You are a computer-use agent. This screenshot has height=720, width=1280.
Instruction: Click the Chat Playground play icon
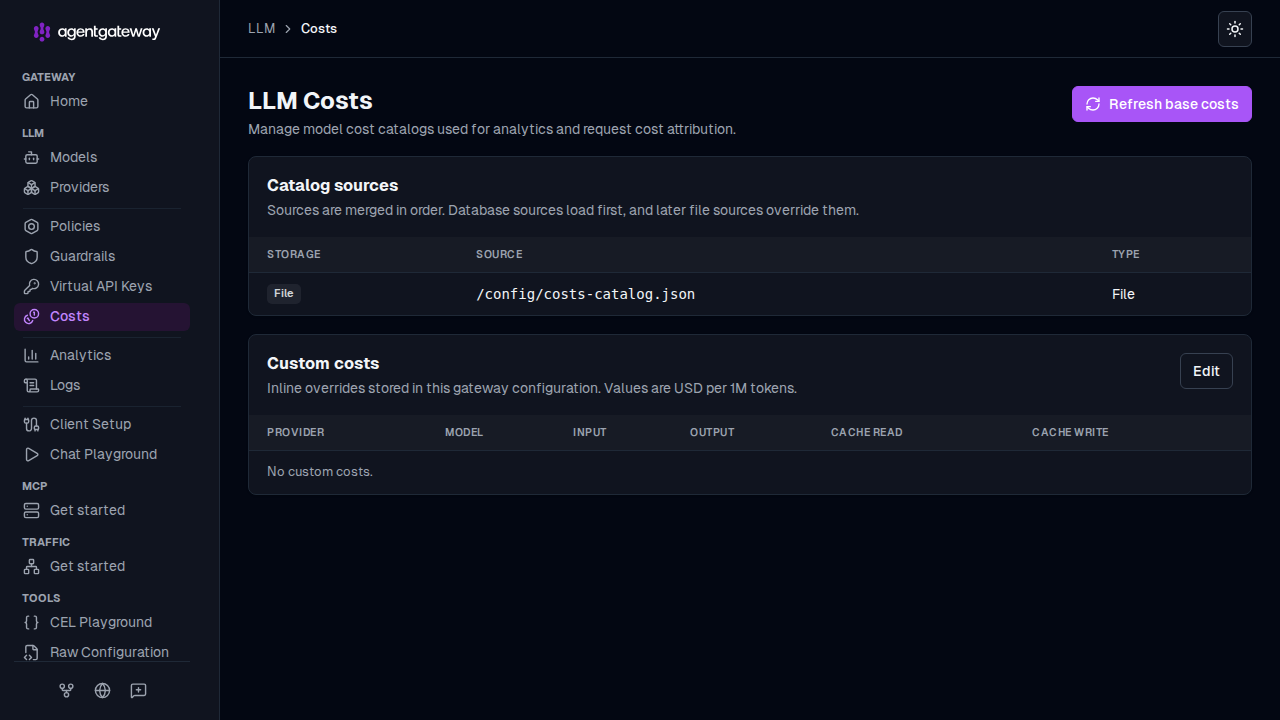(x=31, y=454)
